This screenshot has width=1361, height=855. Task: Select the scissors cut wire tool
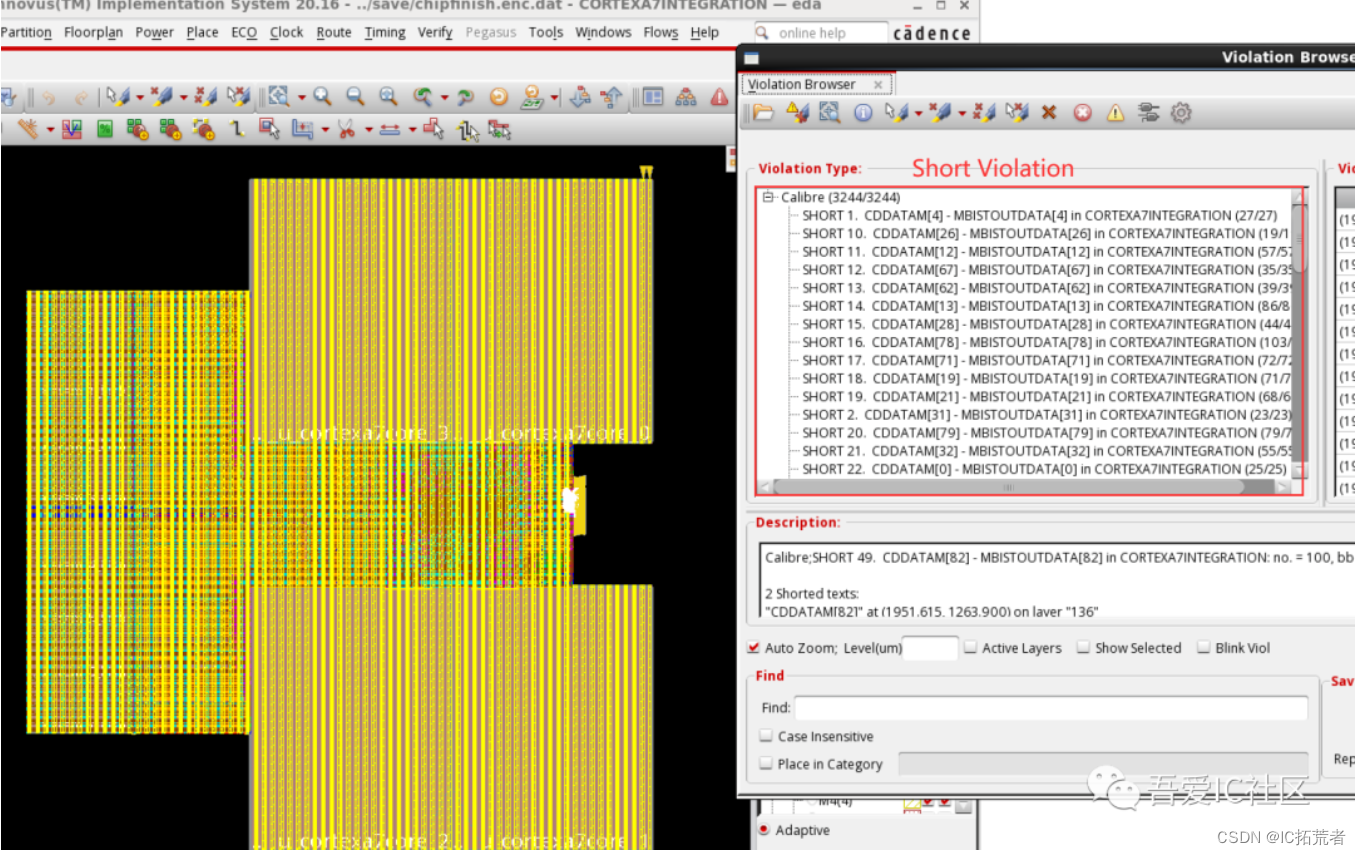point(346,129)
